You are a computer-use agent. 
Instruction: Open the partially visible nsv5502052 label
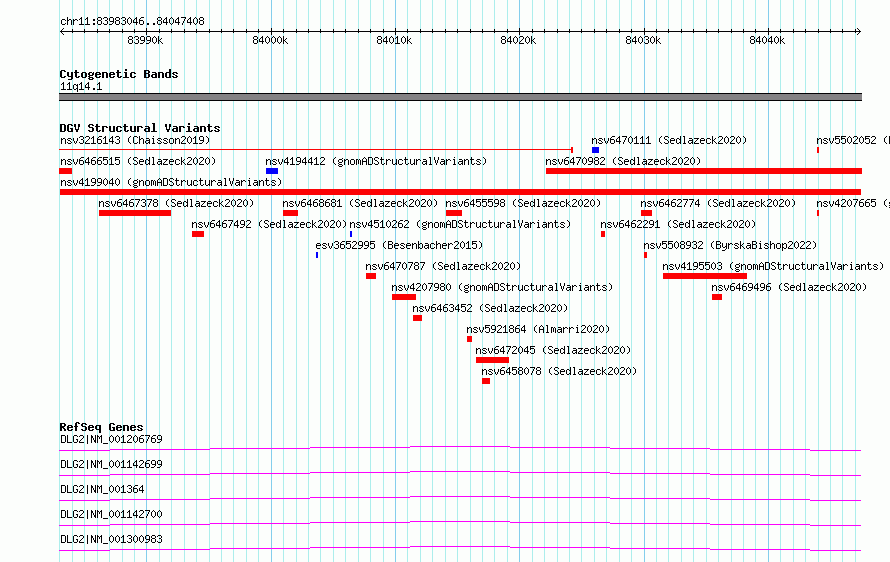[x=853, y=140]
